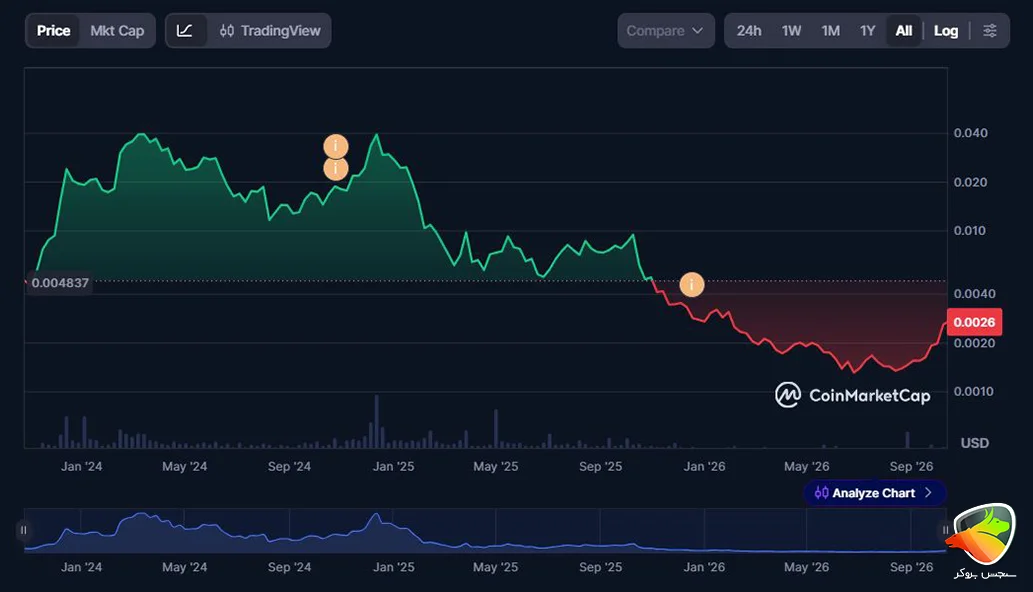1033x592 pixels.
Task: Grab the left range slider handle
Action: pyautogui.click(x=24, y=530)
